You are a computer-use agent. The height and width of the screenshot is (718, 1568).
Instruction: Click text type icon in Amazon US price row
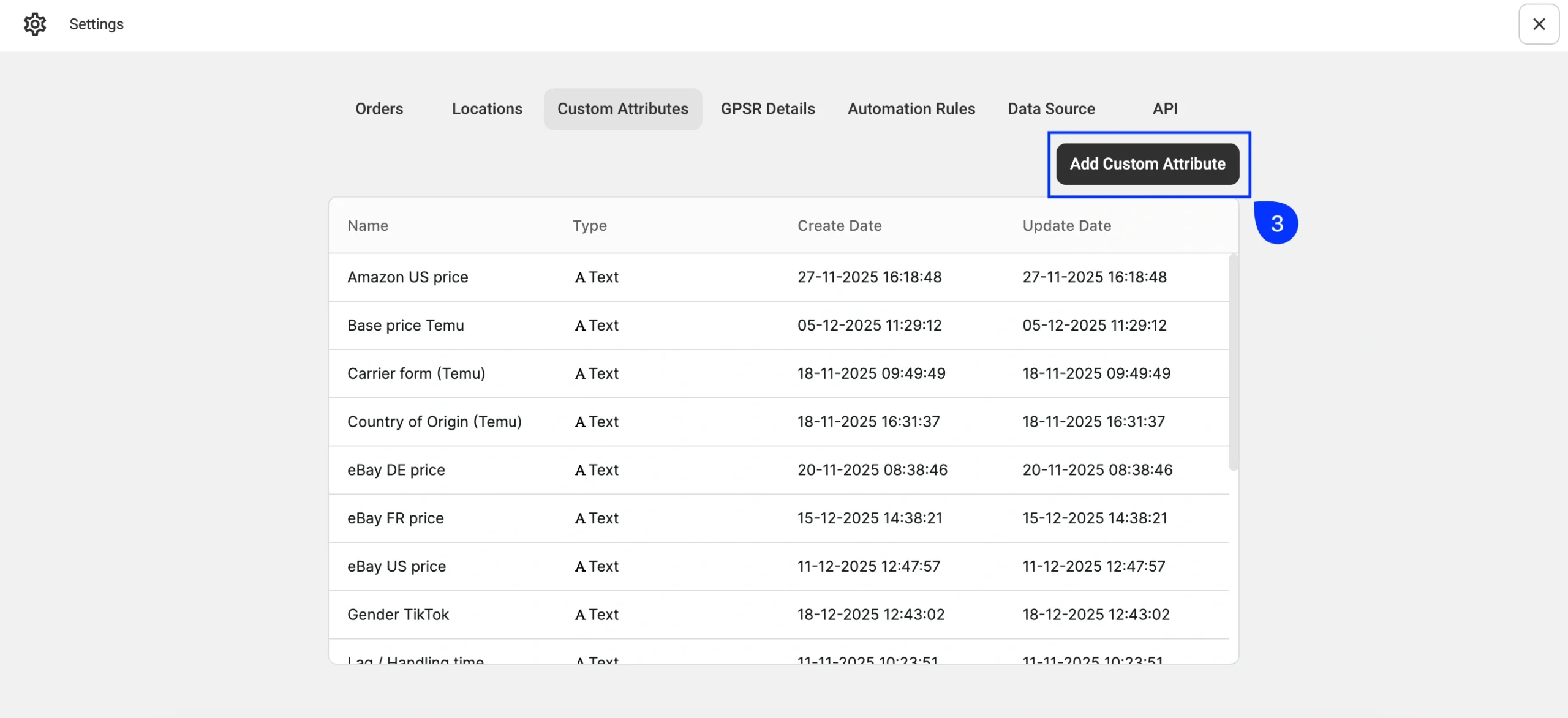click(x=580, y=278)
